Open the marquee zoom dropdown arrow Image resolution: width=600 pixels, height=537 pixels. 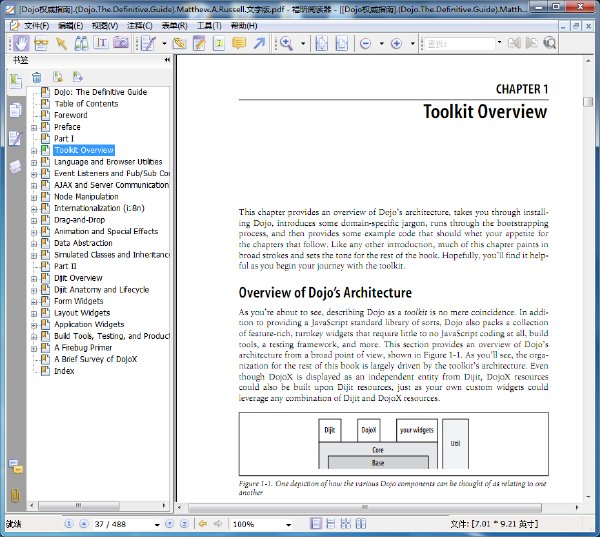(303, 44)
